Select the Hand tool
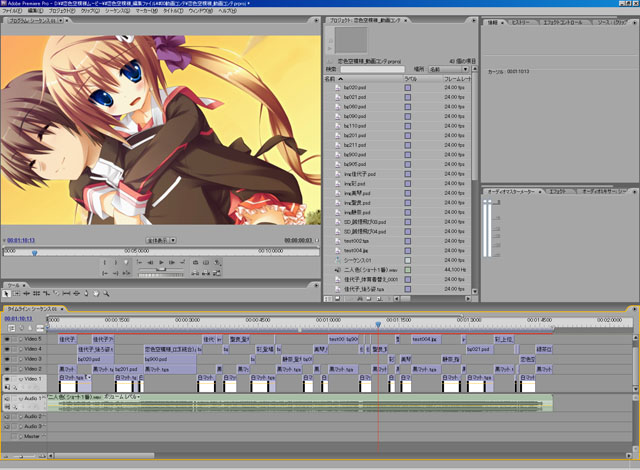Viewport: 640px width, 470px height. pos(96,293)
